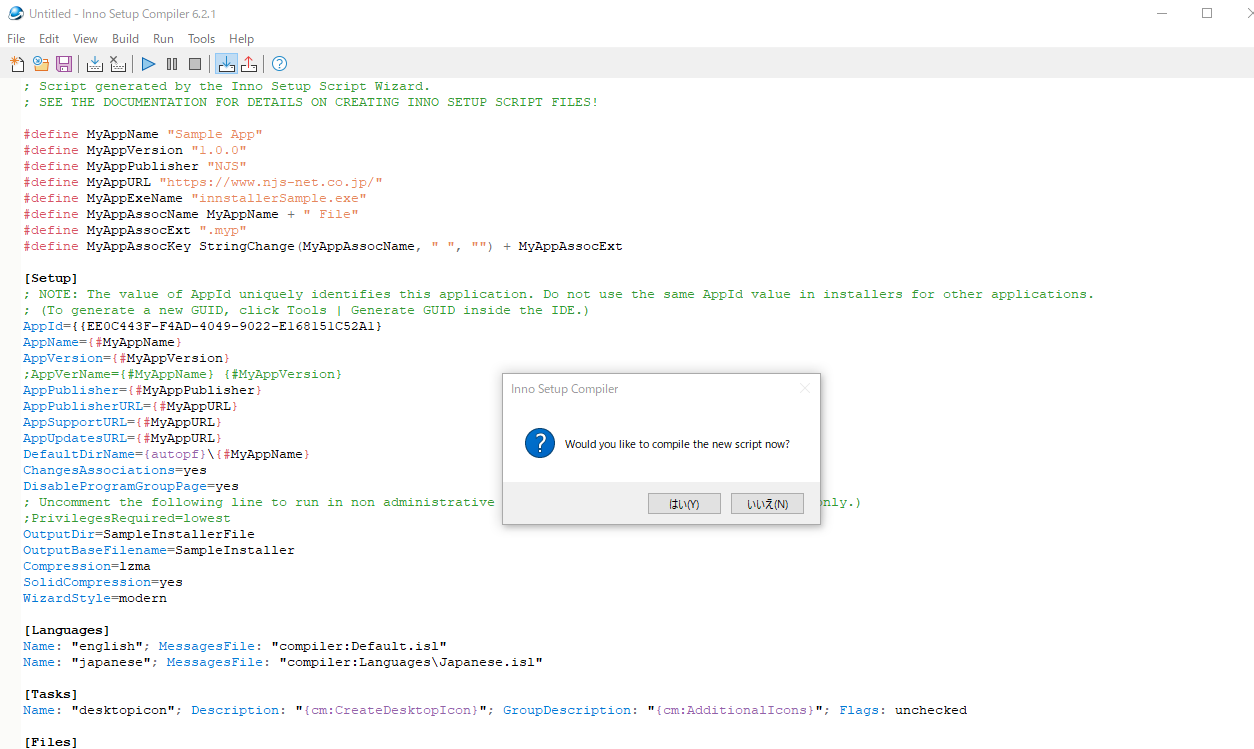Click the Compression=lzma line
The image size is (1254, 749).
(87, 566)
